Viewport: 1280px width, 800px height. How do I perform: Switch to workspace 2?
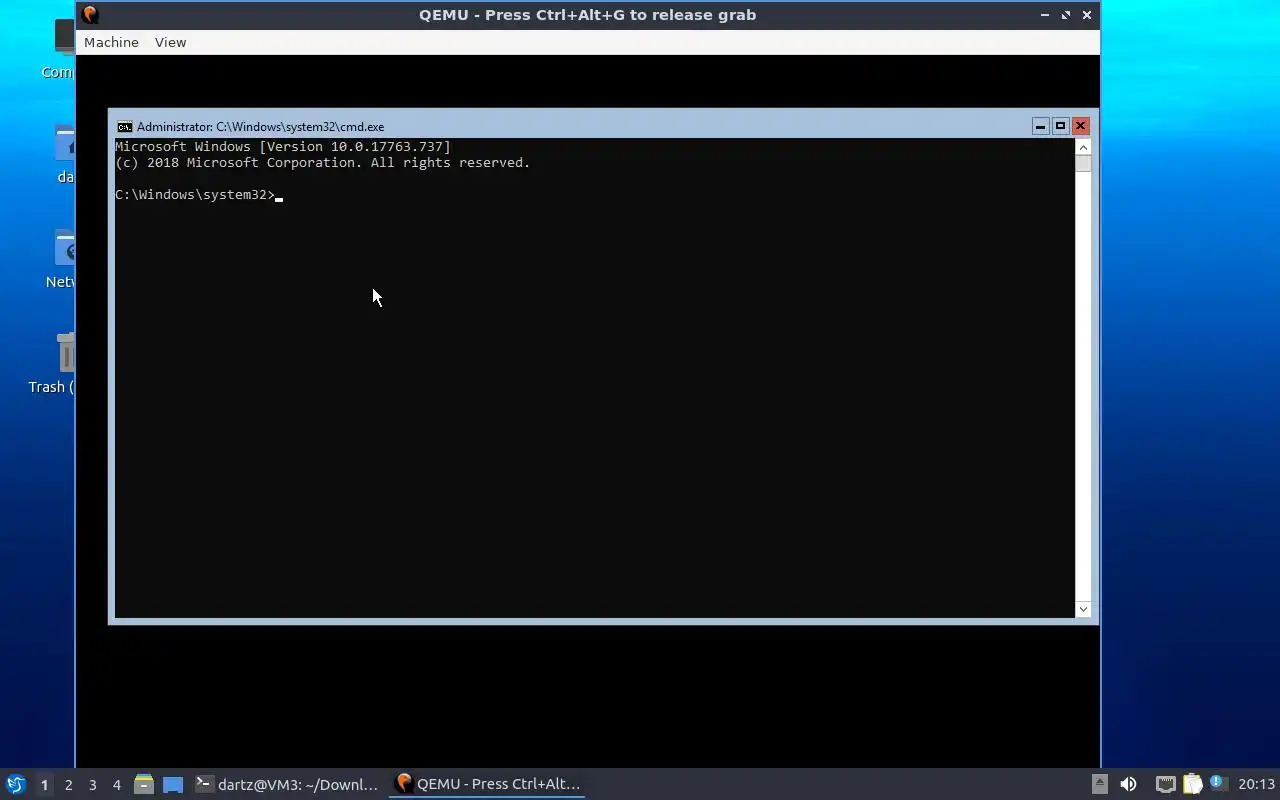68,785
